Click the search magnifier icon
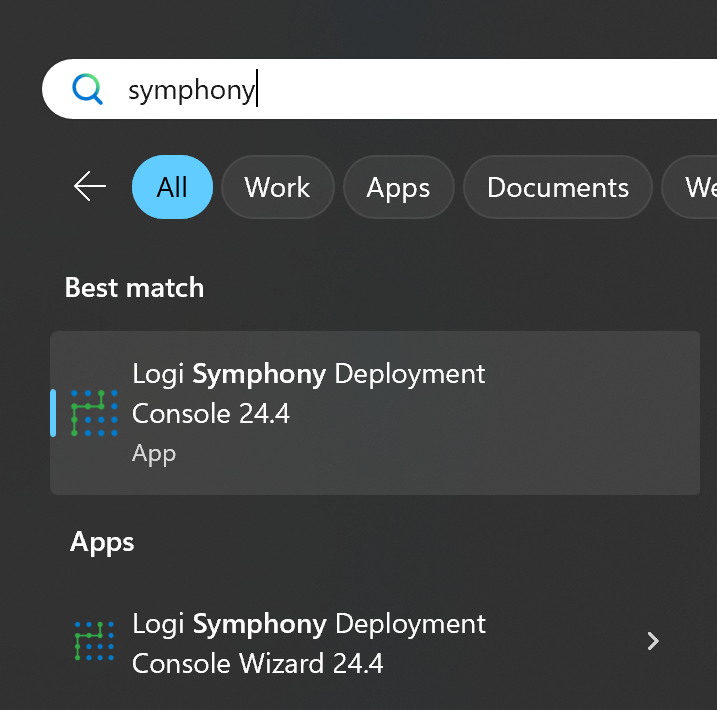This screenshot has height=710, width=717. [88, 90]
